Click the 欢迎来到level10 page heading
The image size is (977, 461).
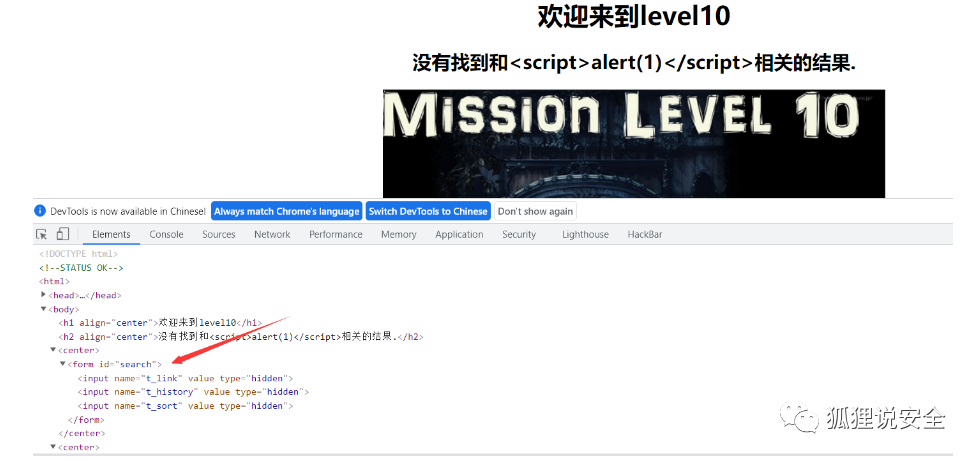click(x=634, y=17)
